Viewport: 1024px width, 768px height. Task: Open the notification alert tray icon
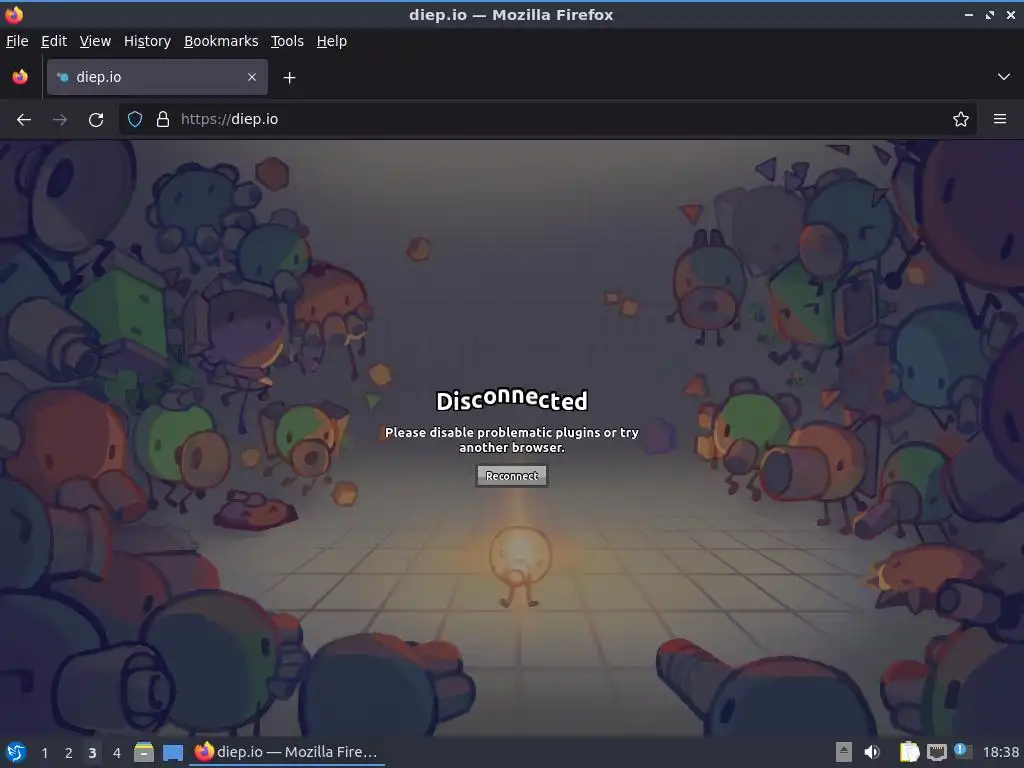(x=963, y=751)
